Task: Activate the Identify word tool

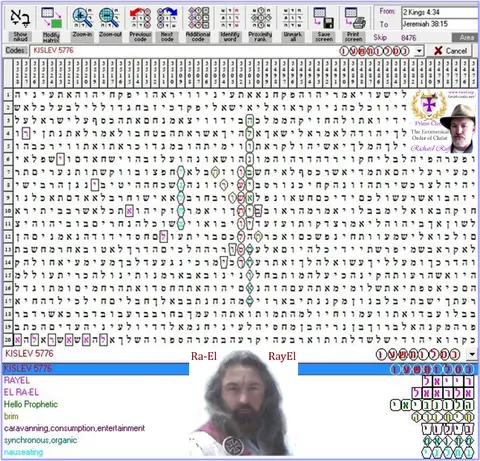Action: coord(229,19)
